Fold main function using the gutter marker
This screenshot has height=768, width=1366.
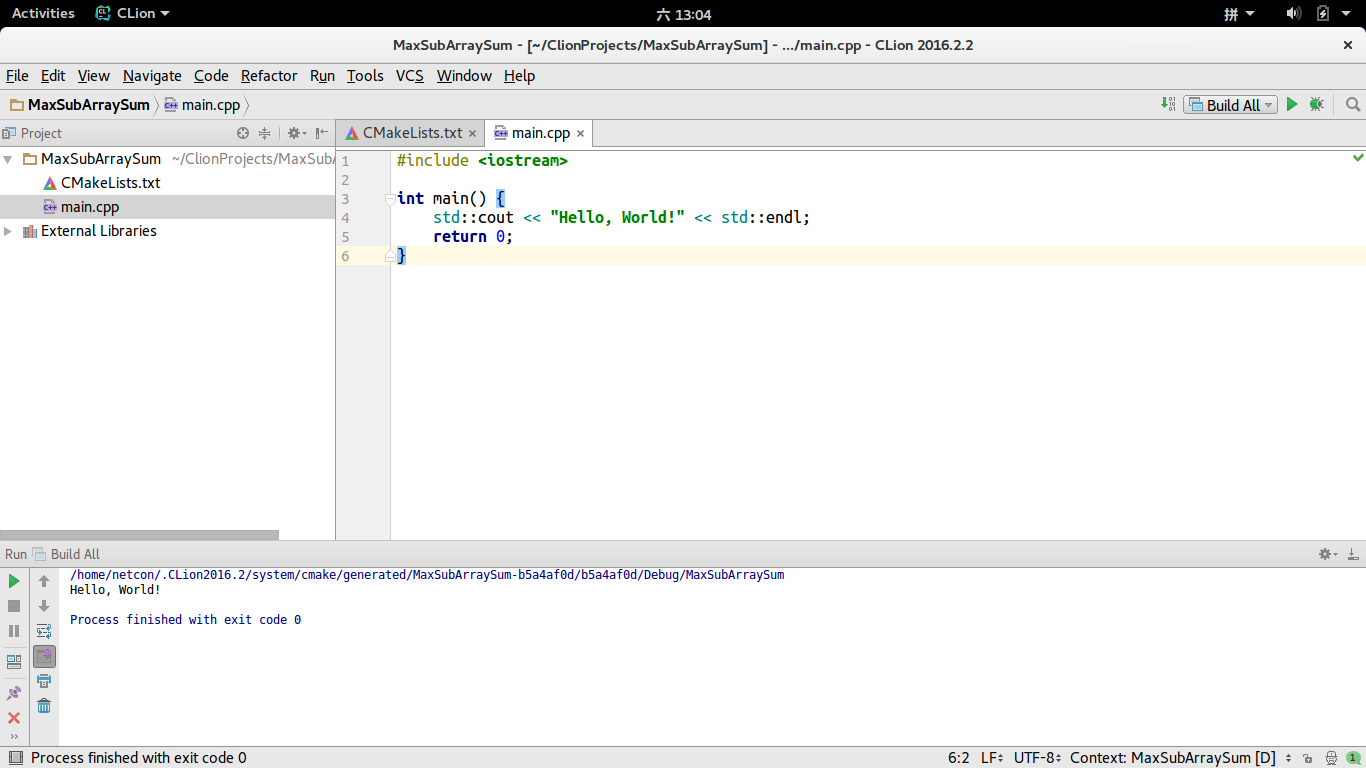coord(391,199)
